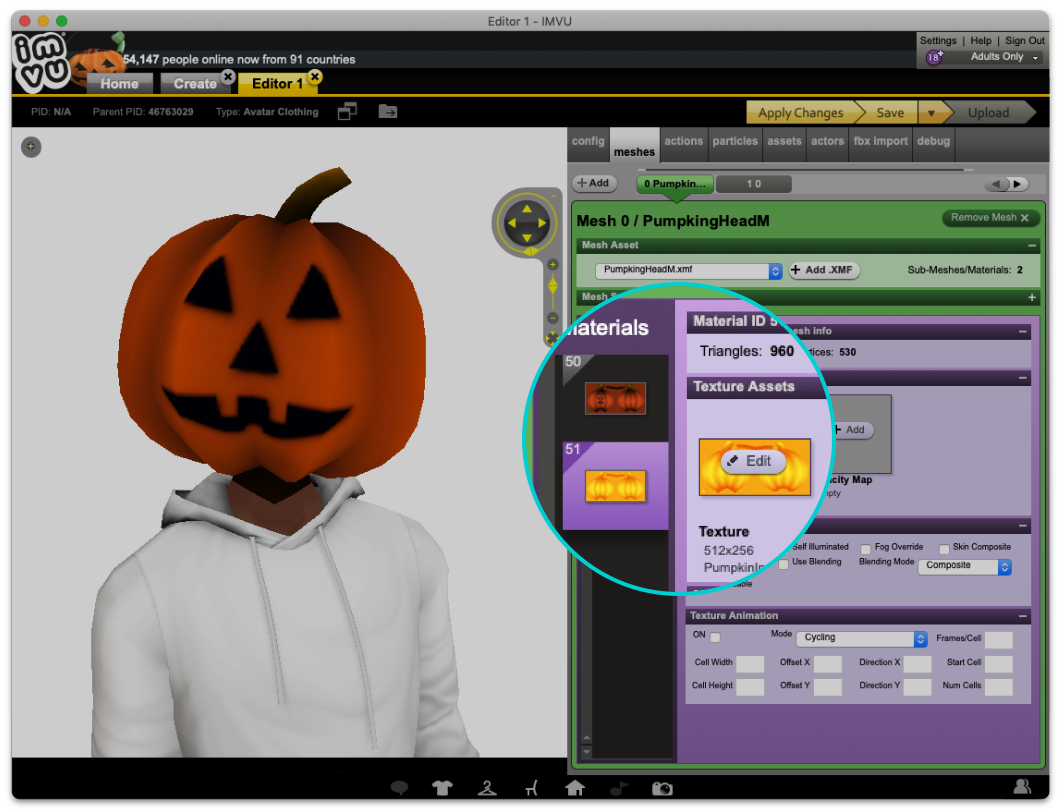
Task: Open the PumpkingHeadM.xmf mesh dropdown
Action: coord(688,270)
